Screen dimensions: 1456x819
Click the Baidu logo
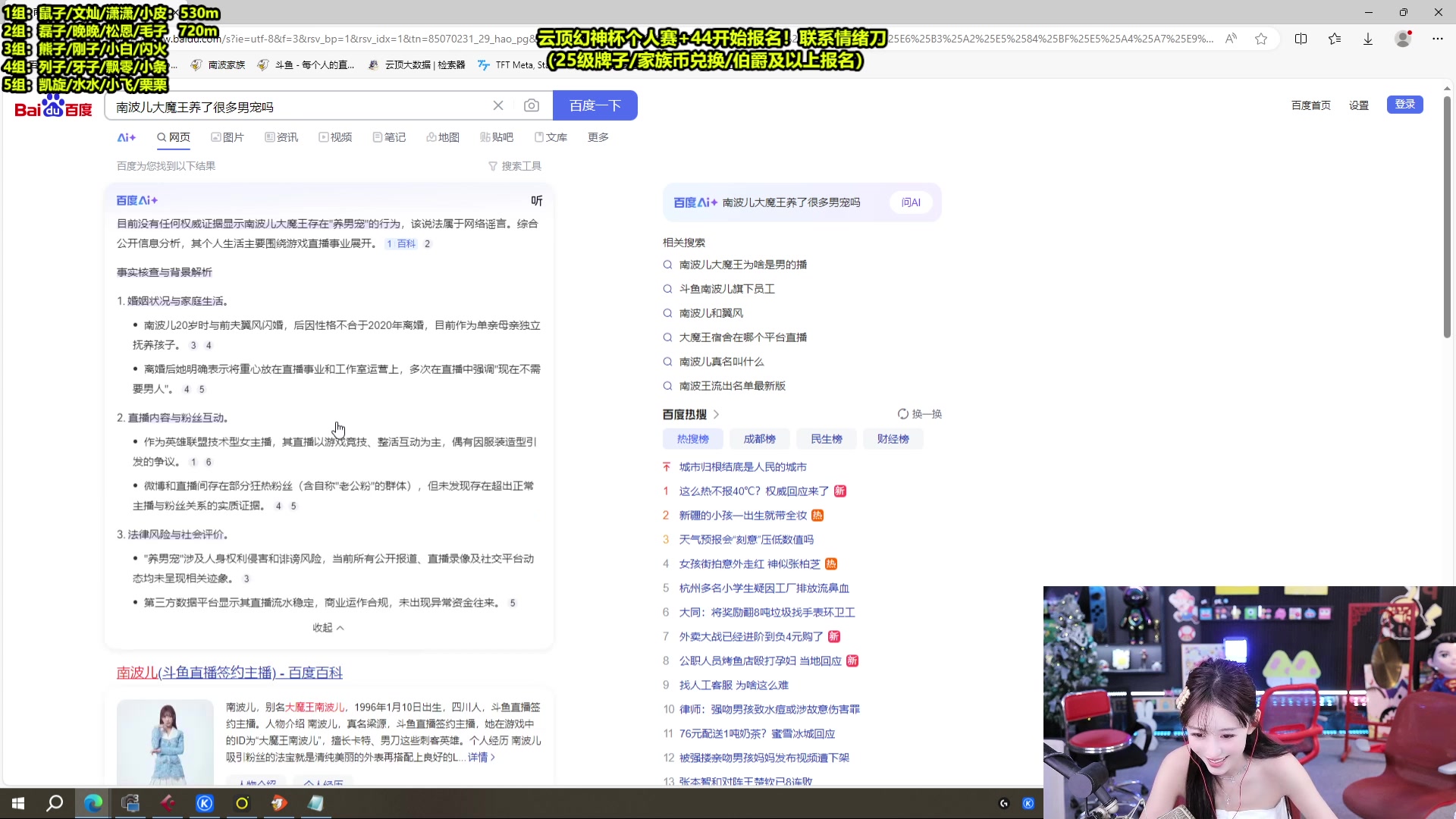tap(53, 106)
